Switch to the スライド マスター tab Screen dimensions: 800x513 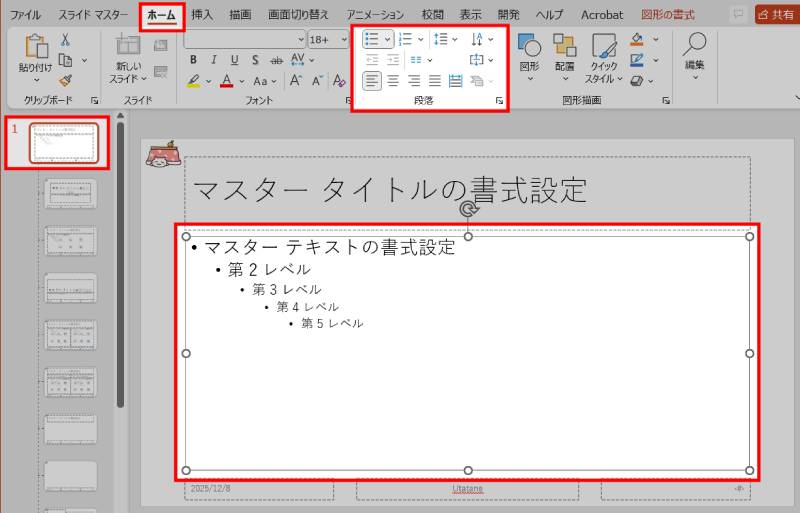coord(93,15)
